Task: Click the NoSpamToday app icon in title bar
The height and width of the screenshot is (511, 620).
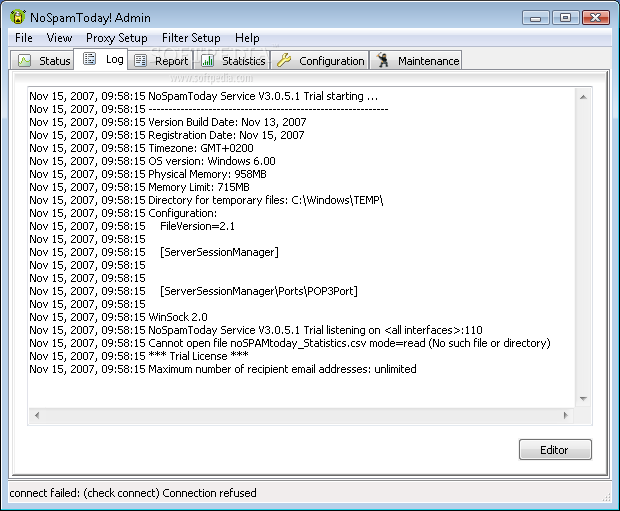Action: pyautogui.click(x=18, y=17)
